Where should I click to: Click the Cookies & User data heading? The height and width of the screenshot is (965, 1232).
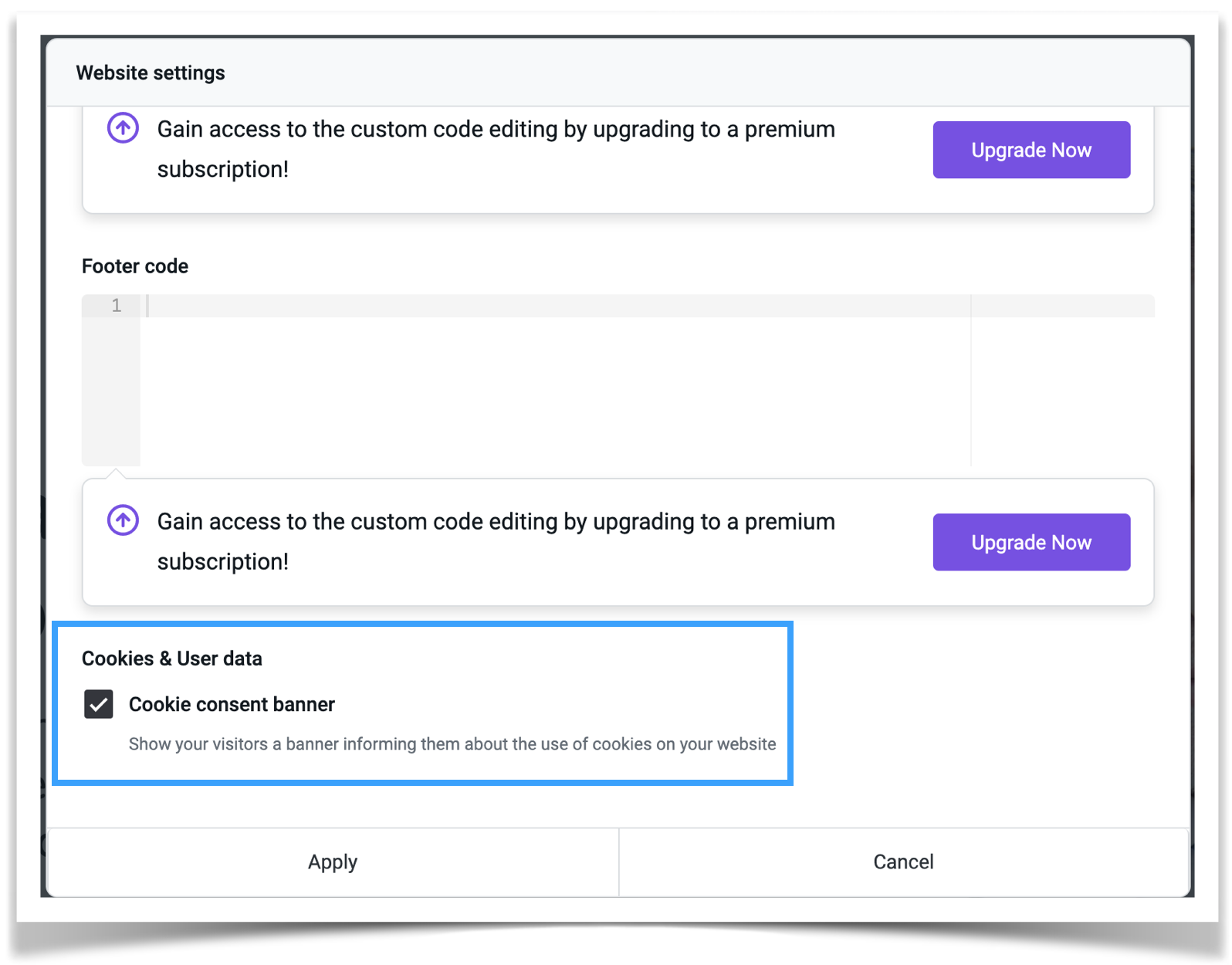[x=172, y=659]
